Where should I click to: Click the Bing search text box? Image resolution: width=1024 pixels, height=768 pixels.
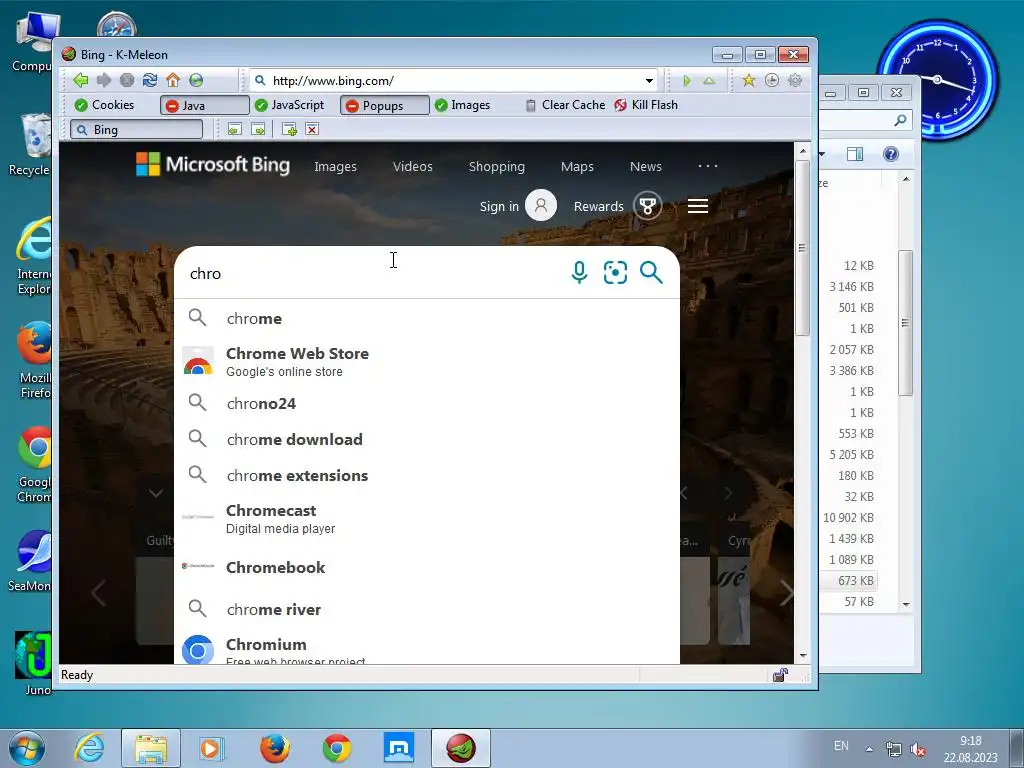[372, 274]
